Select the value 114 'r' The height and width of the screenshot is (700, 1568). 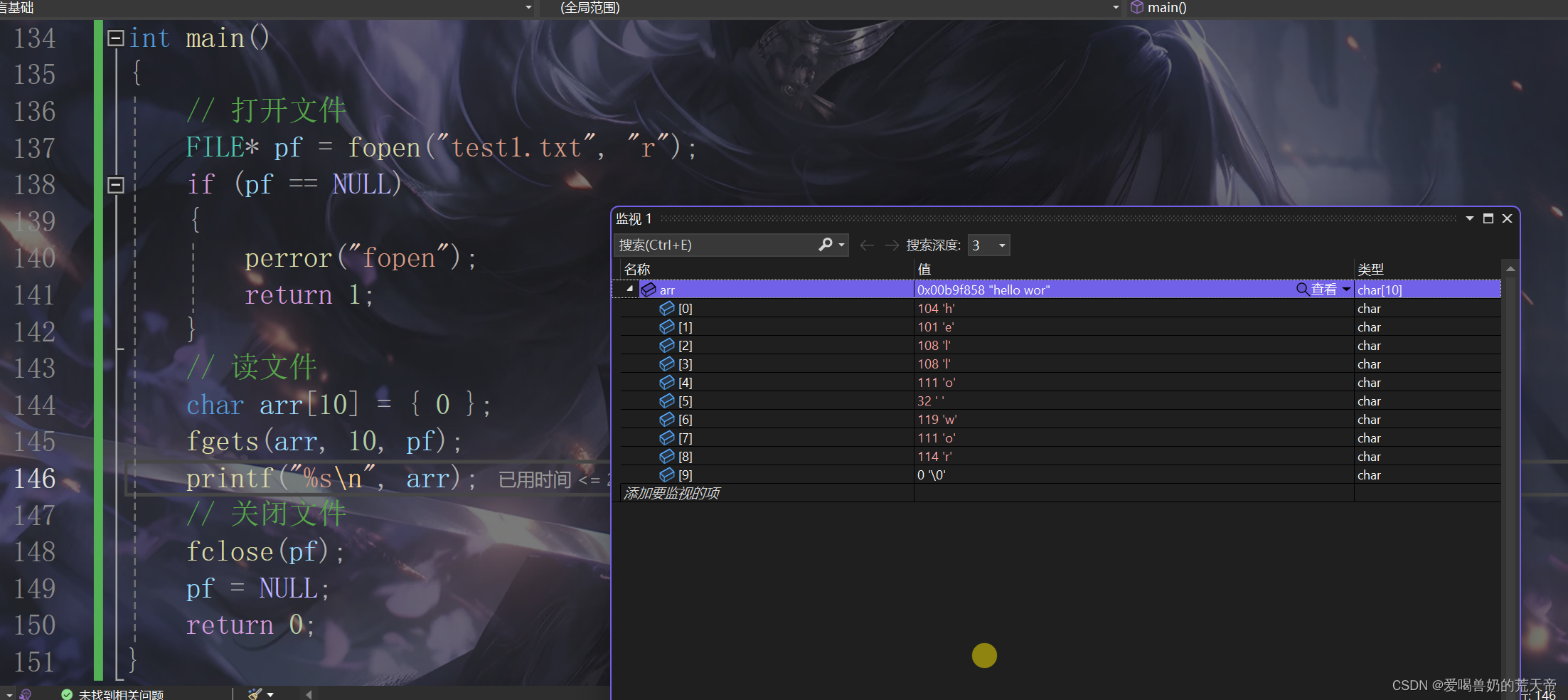(934, 456)
